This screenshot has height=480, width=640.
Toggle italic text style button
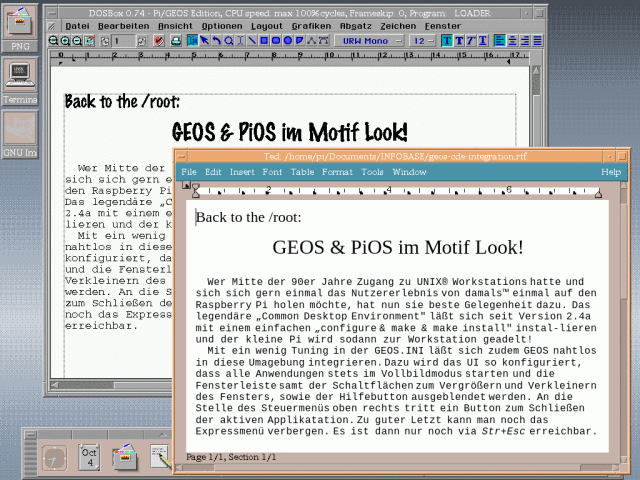tap(471, 41)
